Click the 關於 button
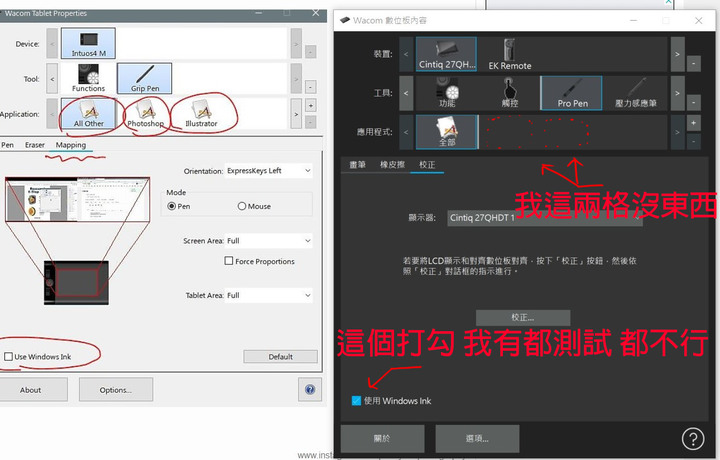 [x=382, y=438]
